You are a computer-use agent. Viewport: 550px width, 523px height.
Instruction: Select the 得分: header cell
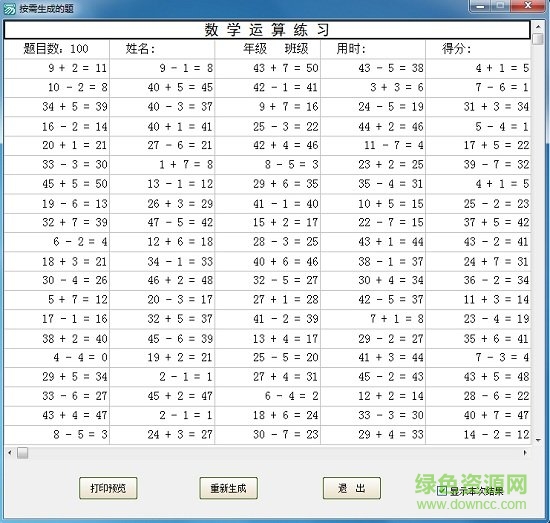pos(478,49)
